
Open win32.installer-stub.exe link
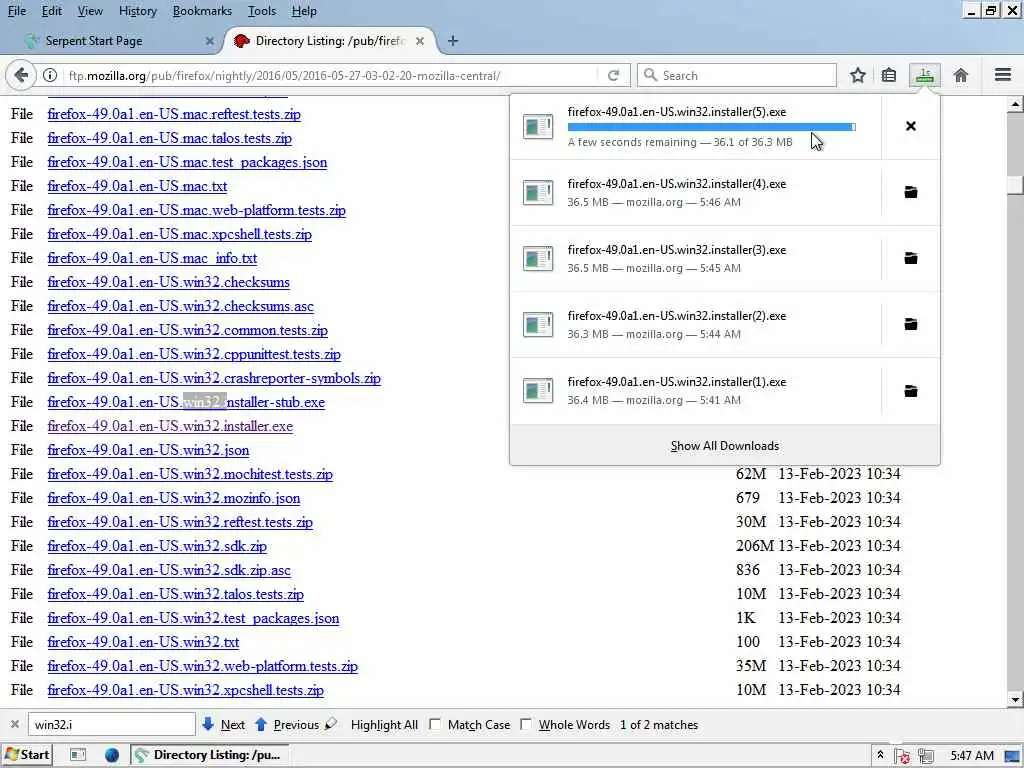(186, 402)
